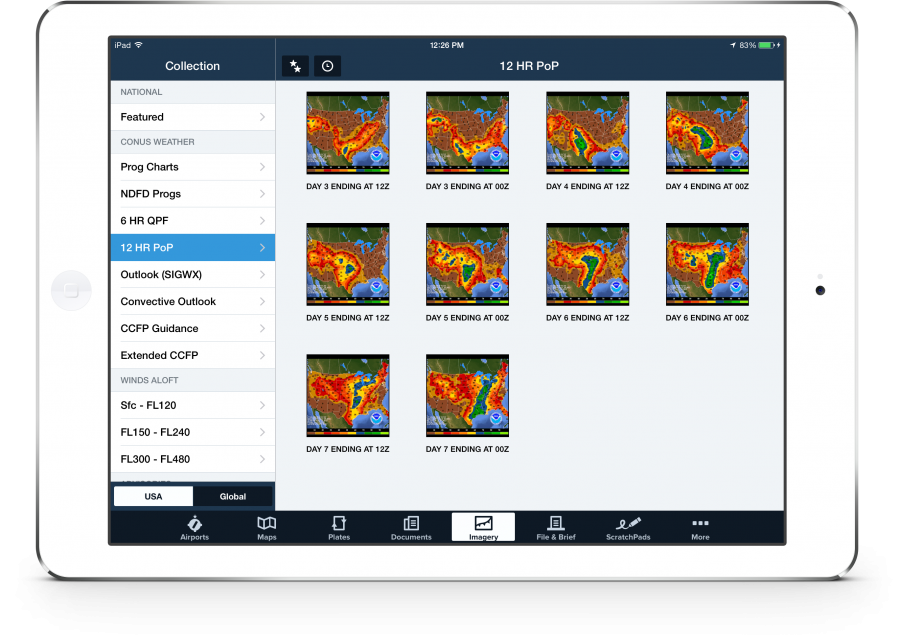Select the Plates icon
This screenshot has height=643, width=900.
pyautogui.click(x=338, y=528)
